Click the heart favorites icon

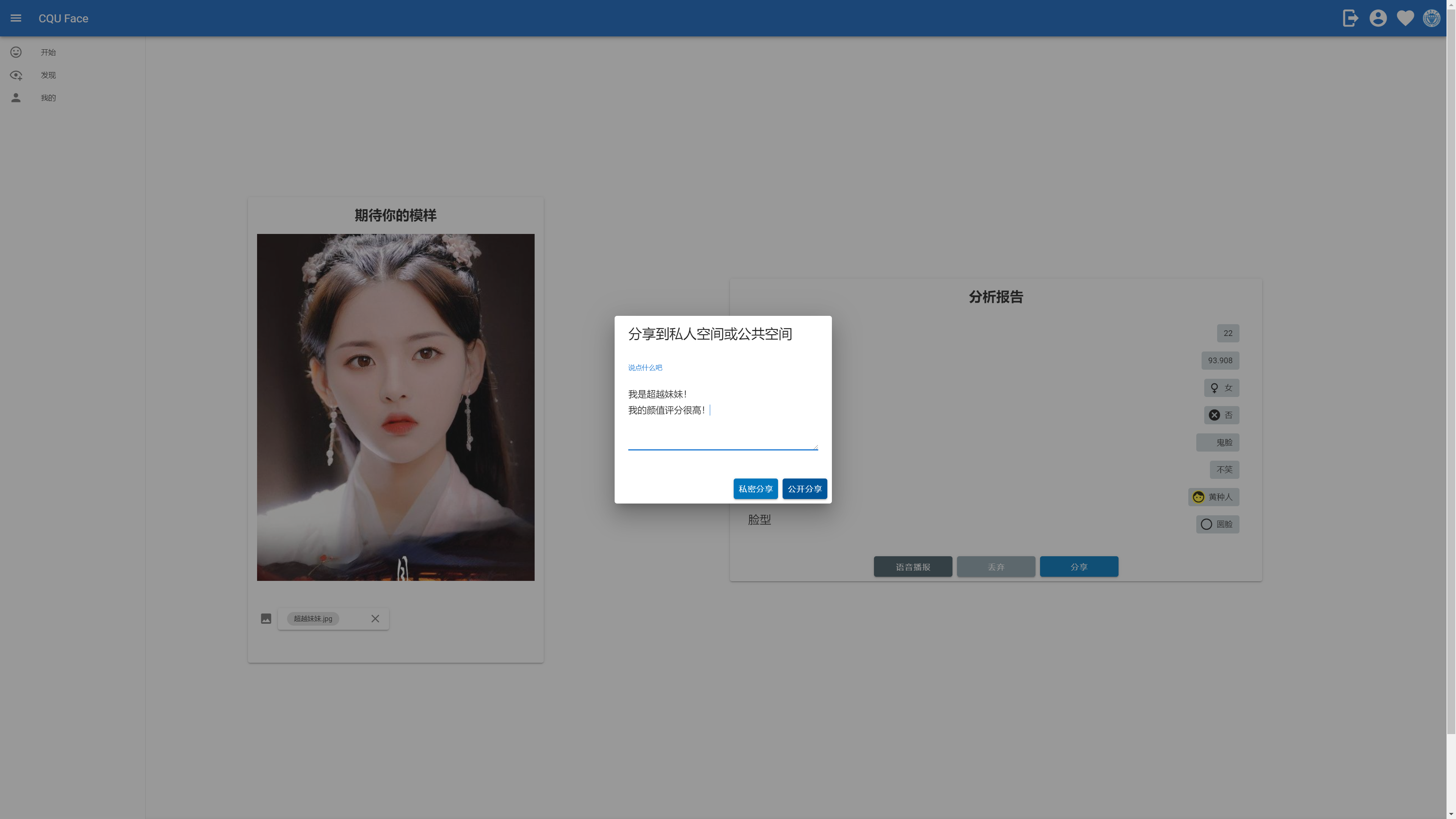click(x=1405, y=18)
